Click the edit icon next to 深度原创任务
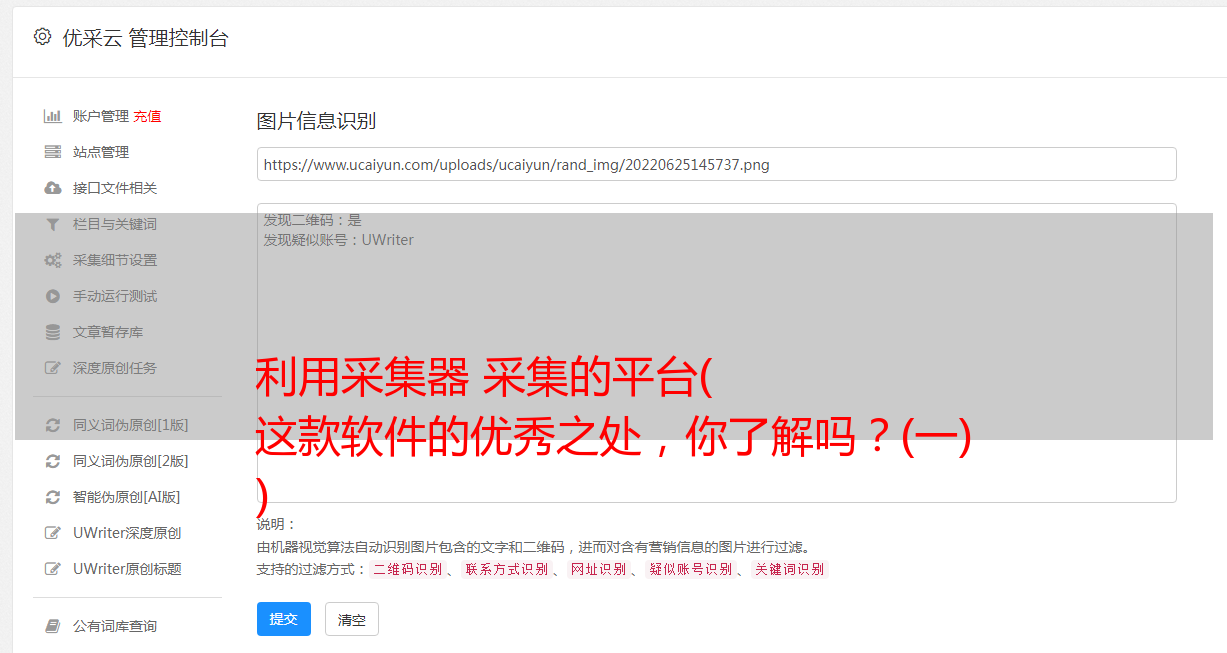Screen dimensions: 1227x653 pos(53,368)
